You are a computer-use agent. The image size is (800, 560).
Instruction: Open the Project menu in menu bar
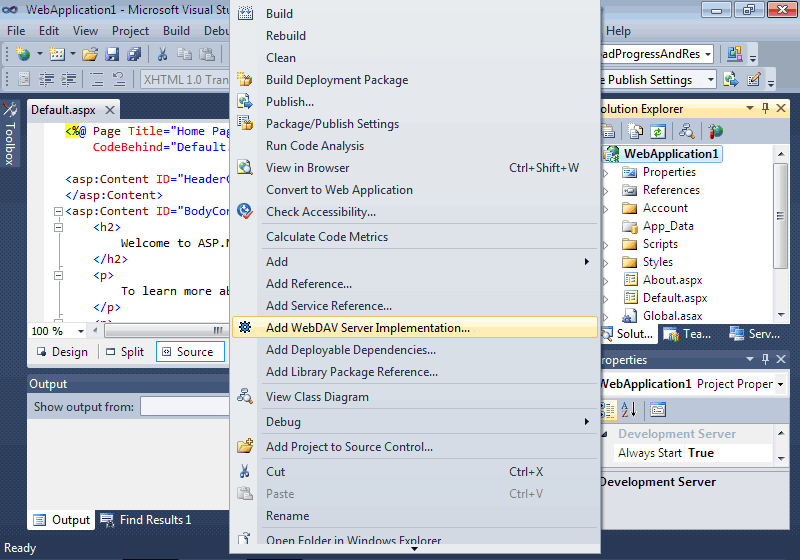pos(130,31)
